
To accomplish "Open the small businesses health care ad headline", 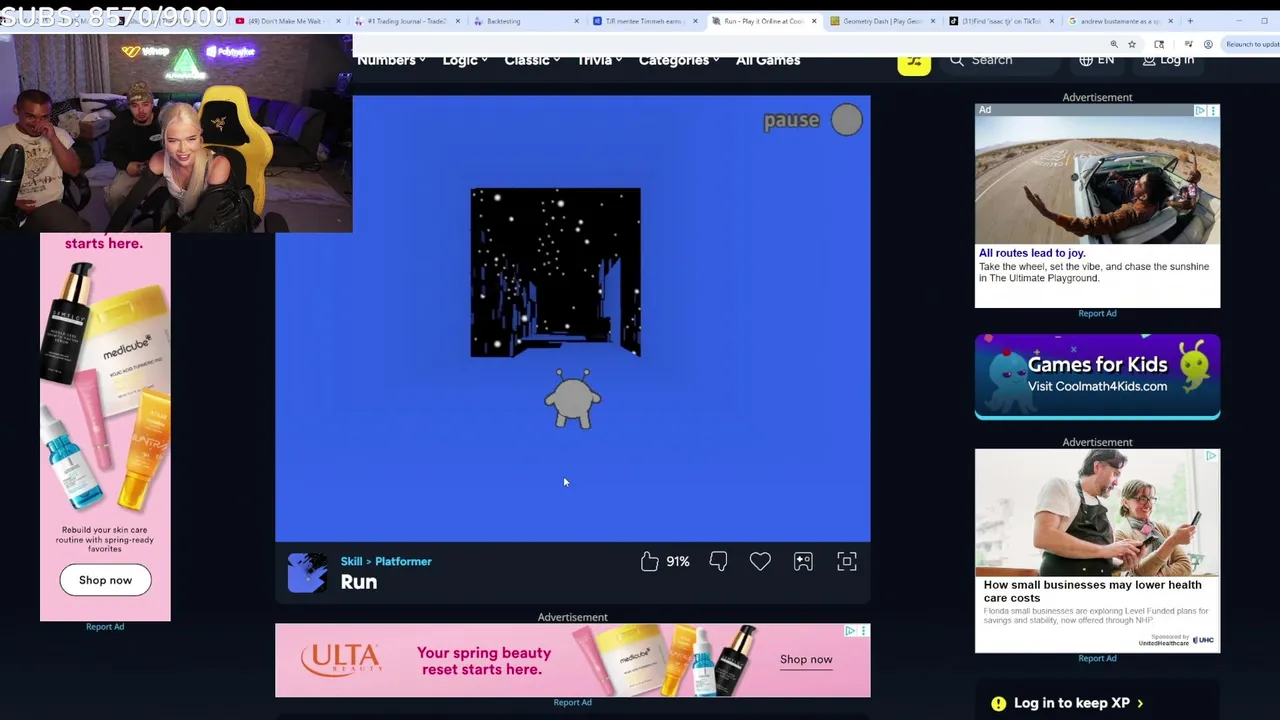I will point(1092,591).
